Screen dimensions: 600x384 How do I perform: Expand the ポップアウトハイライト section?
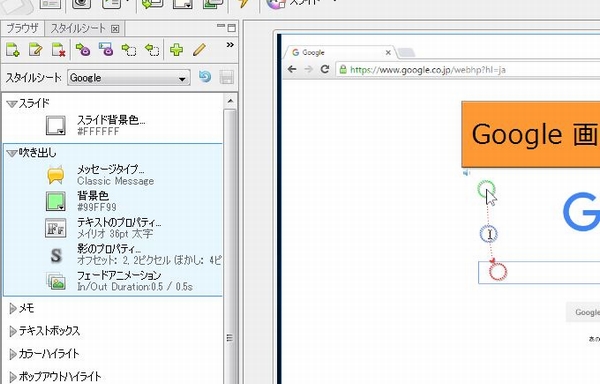[13, 377]
